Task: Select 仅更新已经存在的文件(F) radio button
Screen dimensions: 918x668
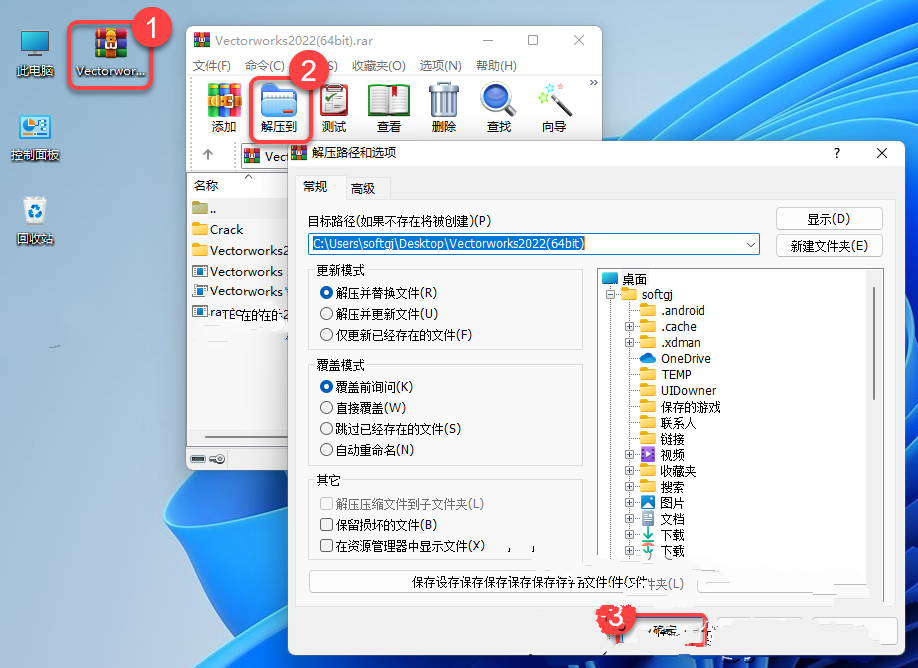Action: [x=326, y=335]
